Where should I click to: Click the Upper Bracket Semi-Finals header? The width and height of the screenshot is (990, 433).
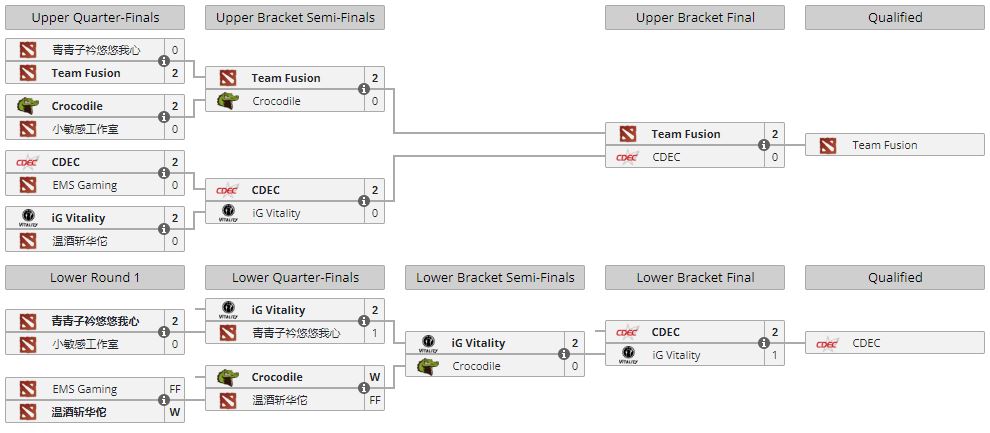[x=295, y=17]
